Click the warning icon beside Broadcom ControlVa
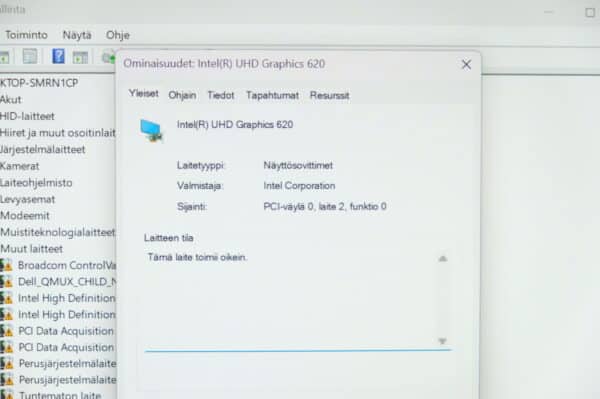 click(6, 265)
